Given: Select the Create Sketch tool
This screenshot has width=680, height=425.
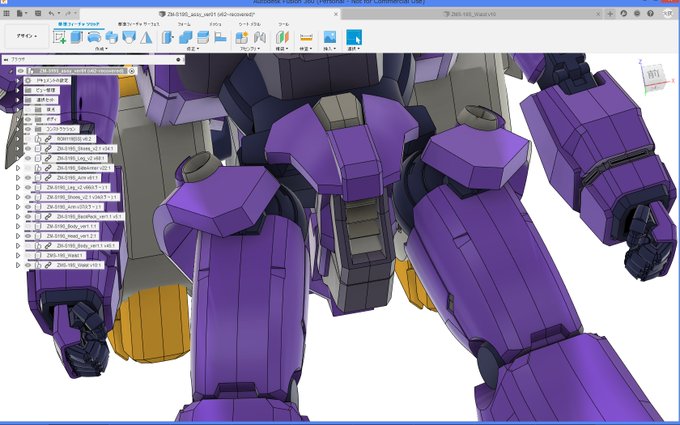Looking at the screenshot, I should [59, 38].
